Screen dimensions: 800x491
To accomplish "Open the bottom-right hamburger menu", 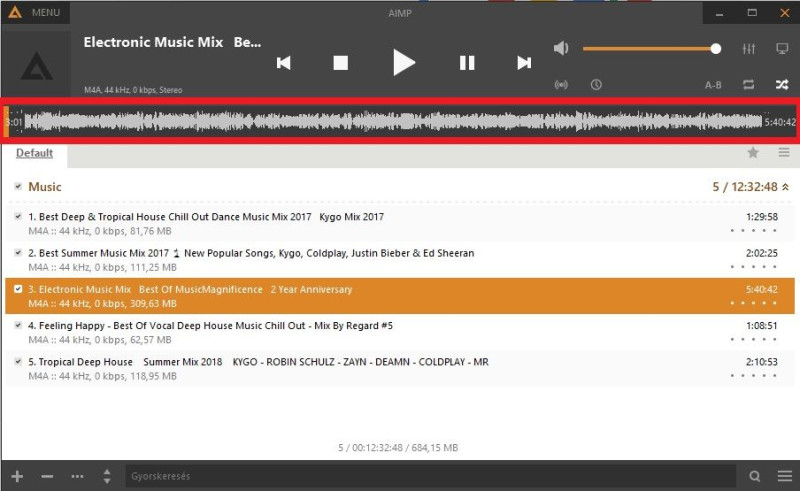I will pos(785,476).
